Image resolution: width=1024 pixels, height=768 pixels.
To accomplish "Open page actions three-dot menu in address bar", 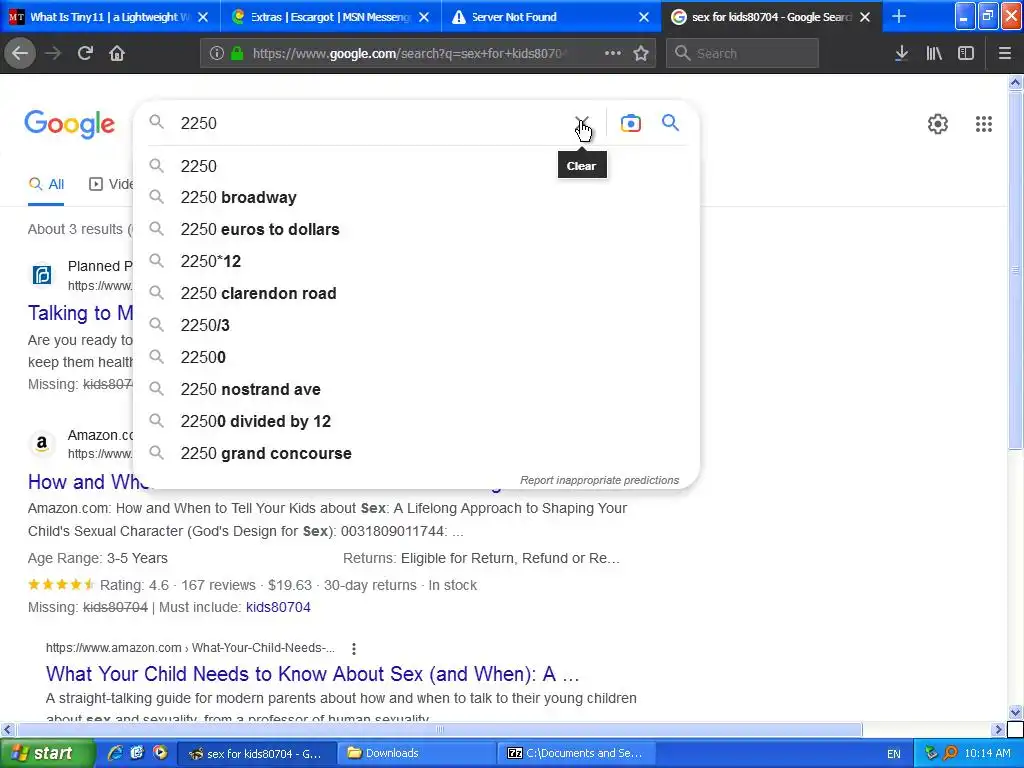I will point(613,54).
